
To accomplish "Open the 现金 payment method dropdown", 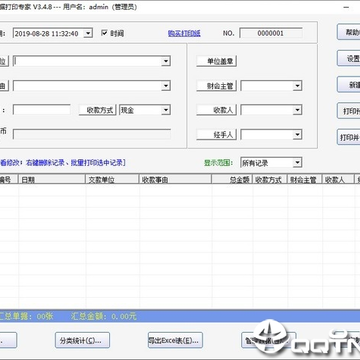I will tap(166, 110).
